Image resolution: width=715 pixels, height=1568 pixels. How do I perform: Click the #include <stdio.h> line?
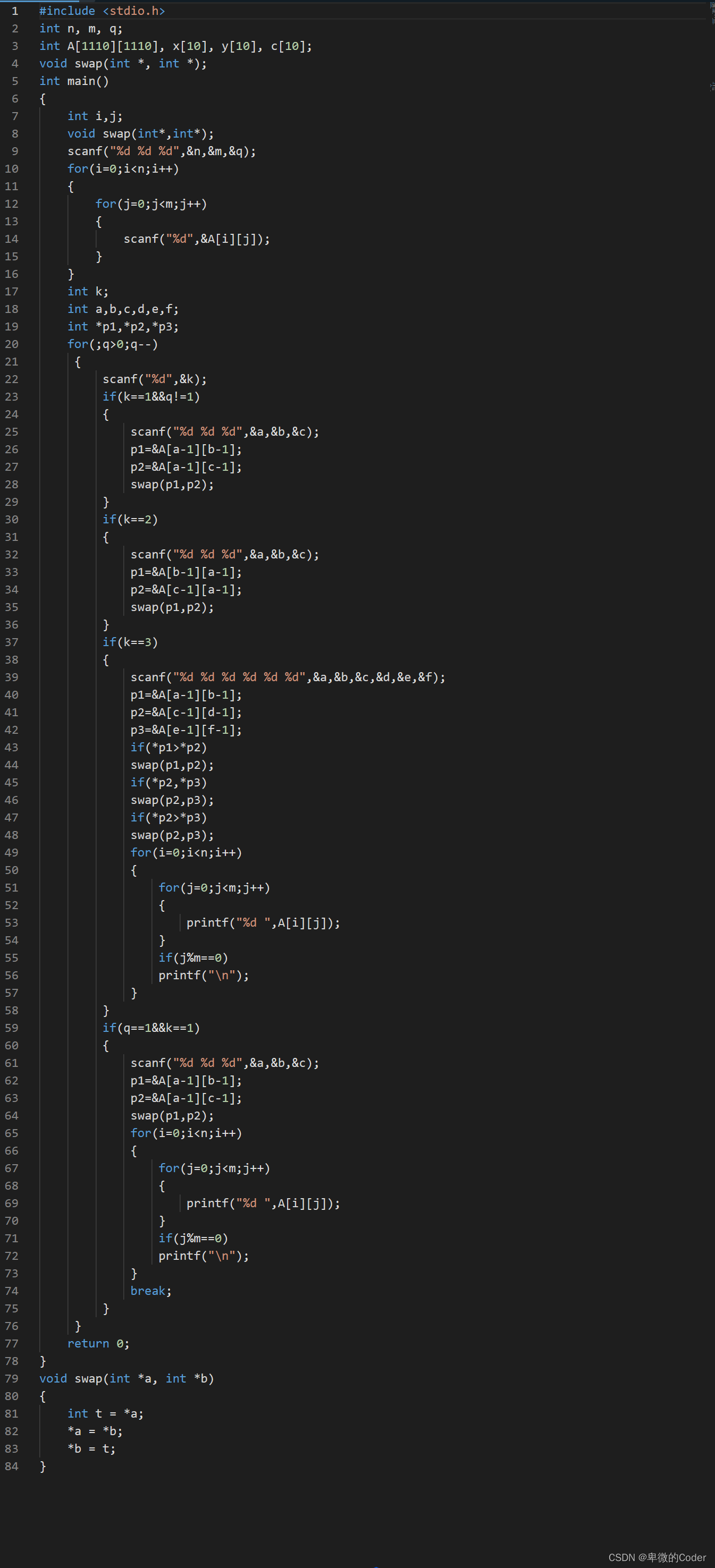click(102, 11)
